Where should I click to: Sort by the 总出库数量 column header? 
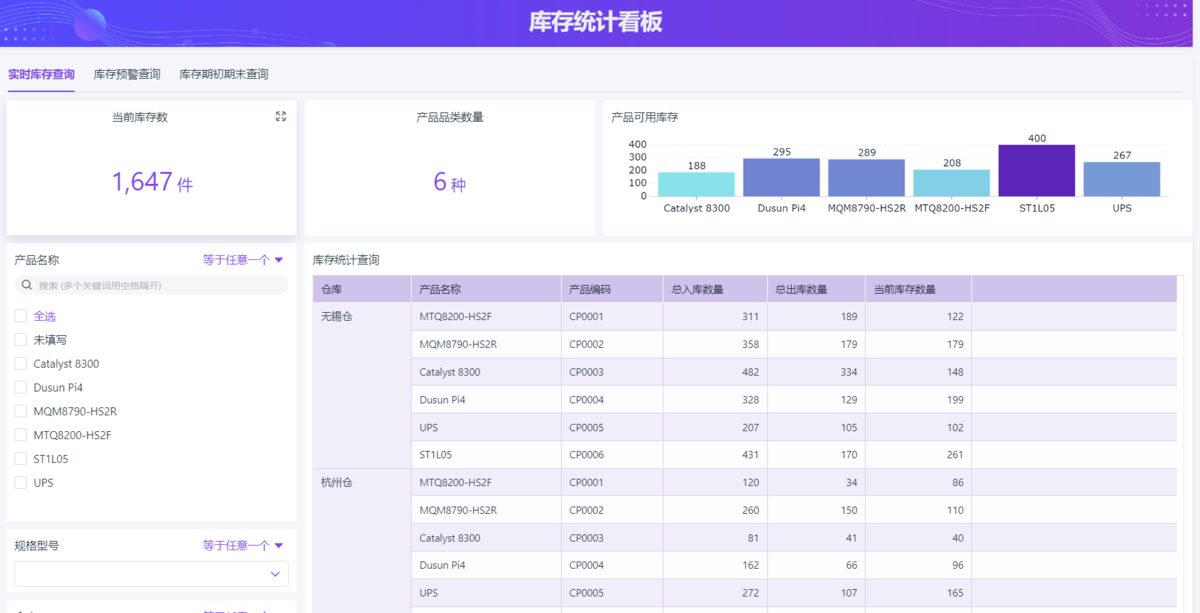(816, 289)
